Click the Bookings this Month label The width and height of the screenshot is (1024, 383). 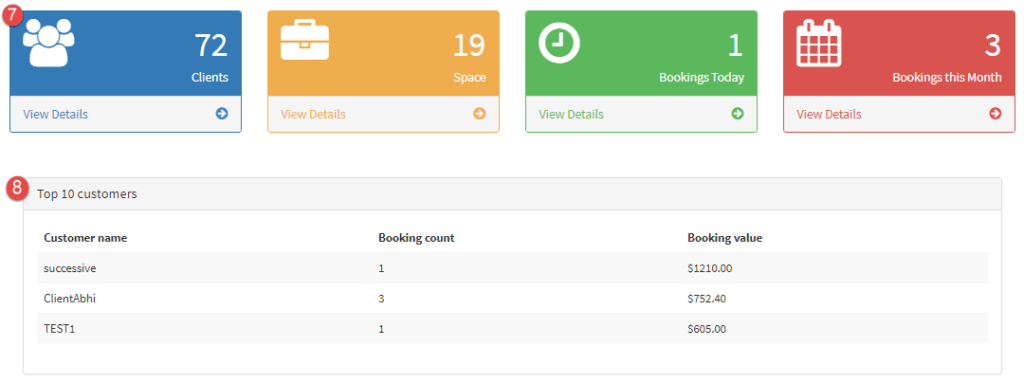pos(947,78)
